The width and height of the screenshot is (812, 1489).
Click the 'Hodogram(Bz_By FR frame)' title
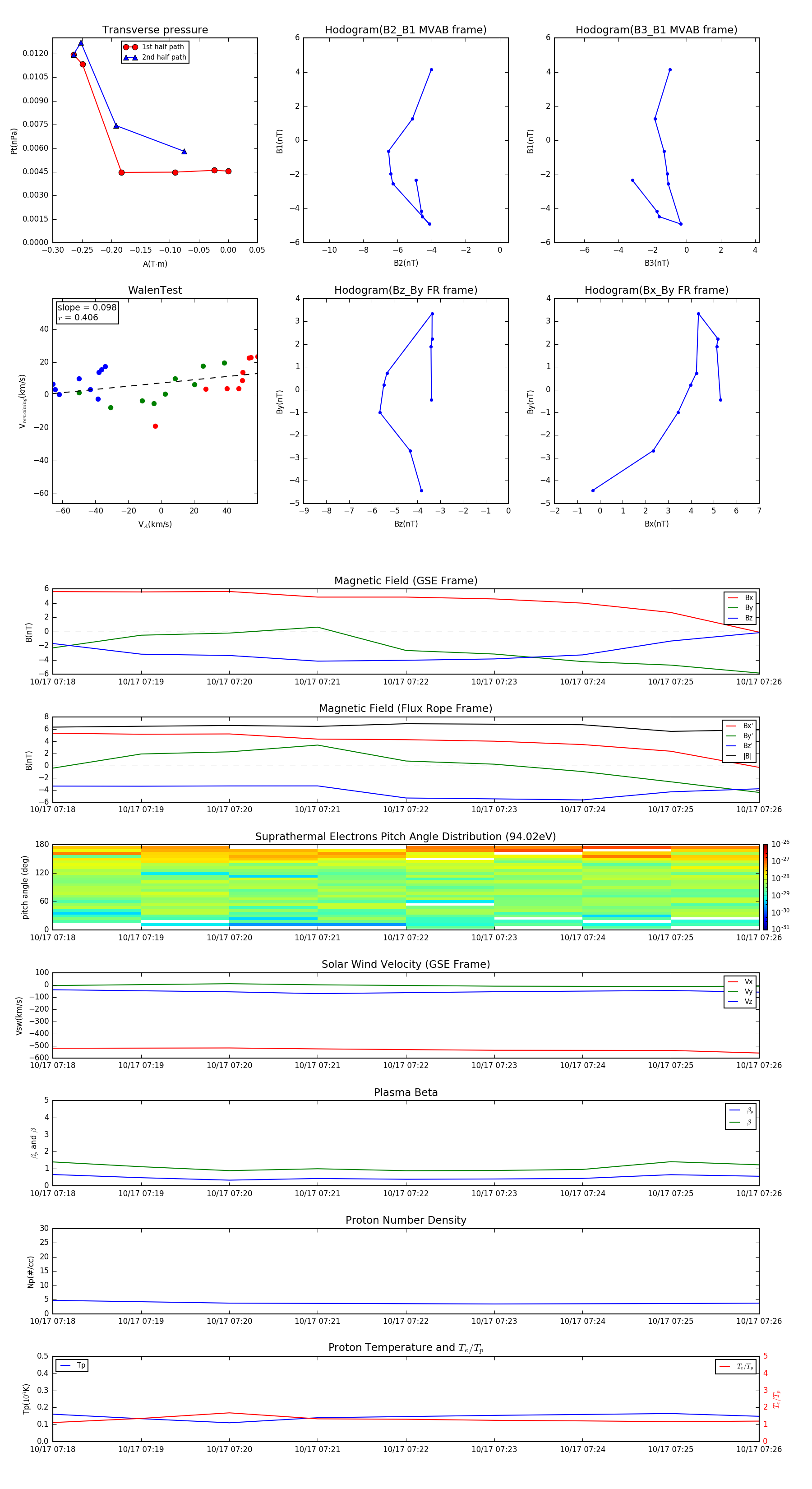[406, 290]
